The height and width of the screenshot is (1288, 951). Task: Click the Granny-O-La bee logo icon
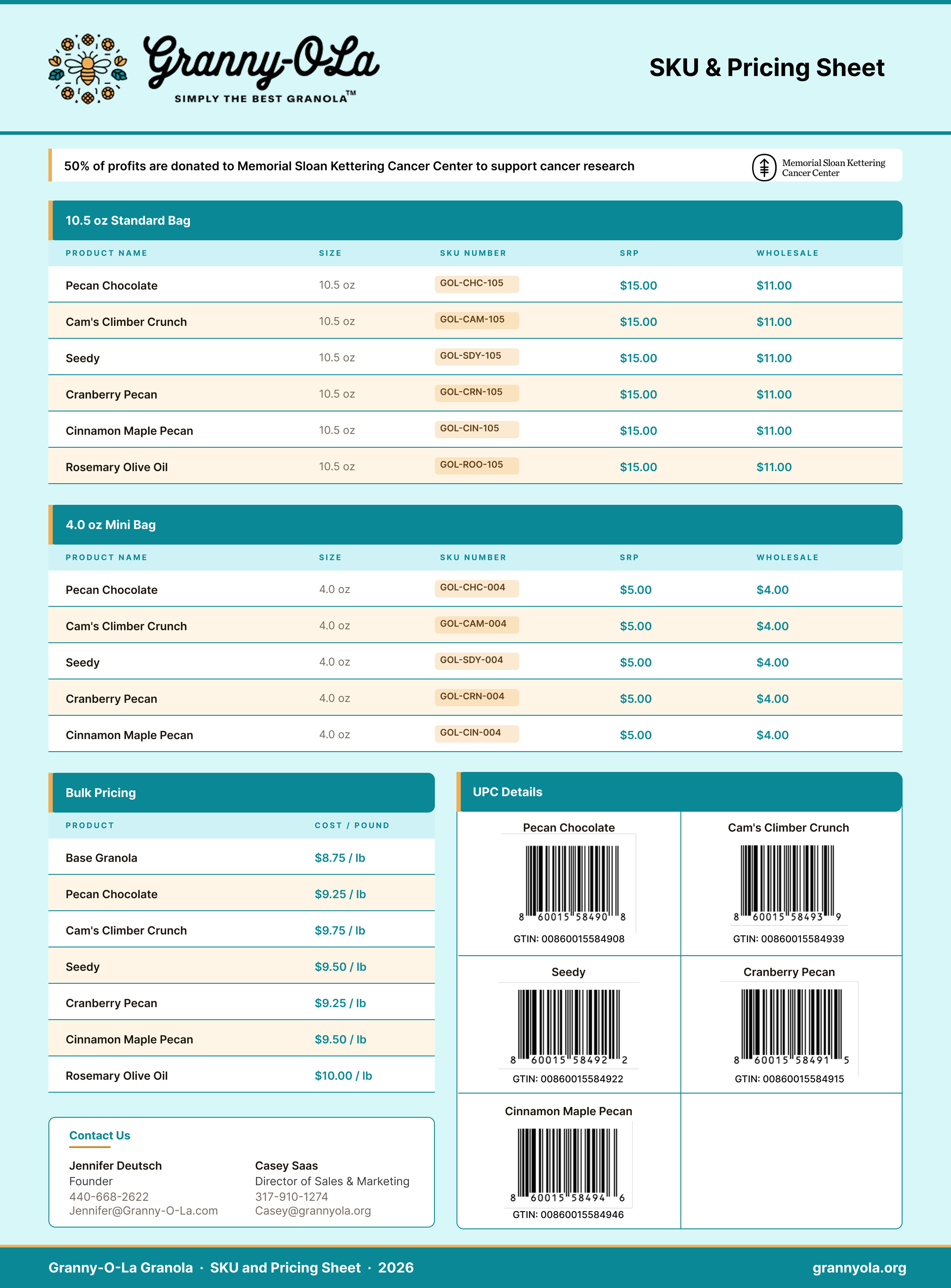(x=87, y=68)
